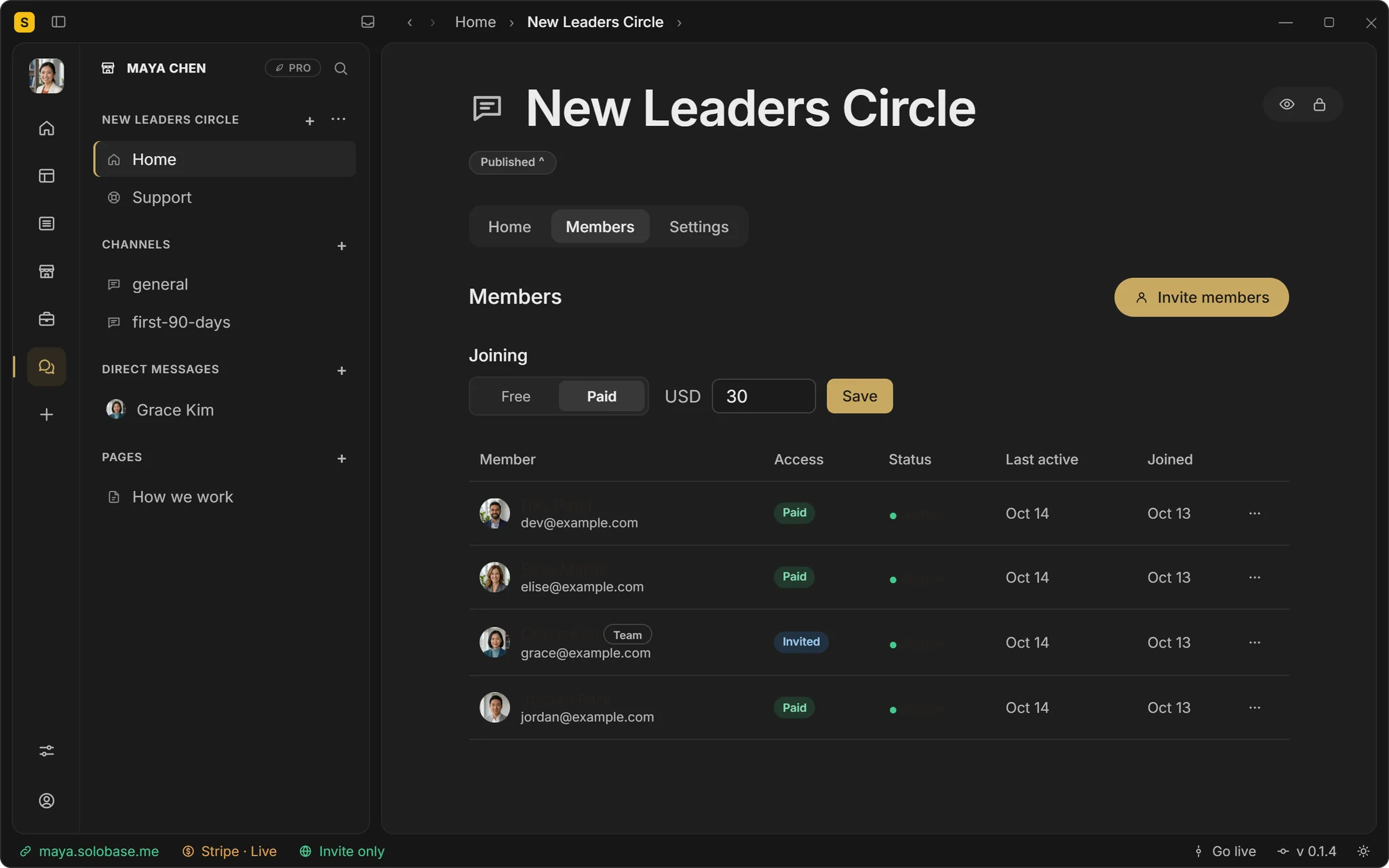Open options for elise@example.com row

[x=1255, y=577]
